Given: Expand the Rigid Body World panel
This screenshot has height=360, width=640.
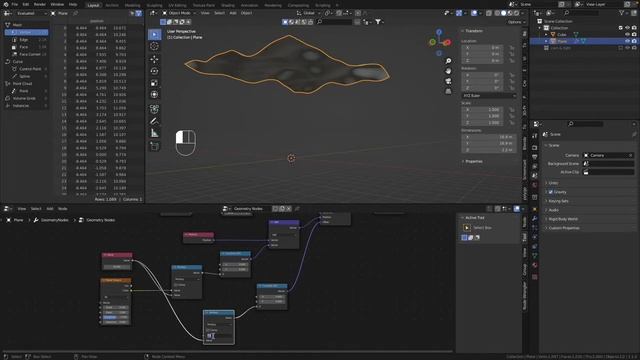Looking at the screenshot, I should [x=563, y=219].
